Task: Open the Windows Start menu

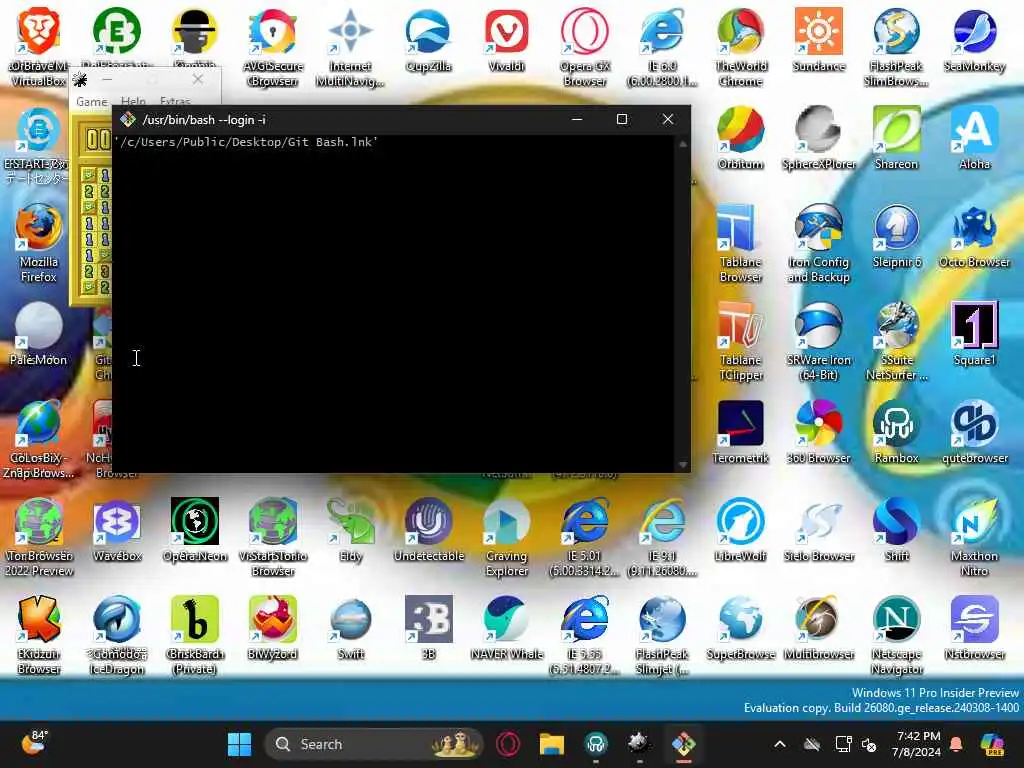Action: coord(239,744)
